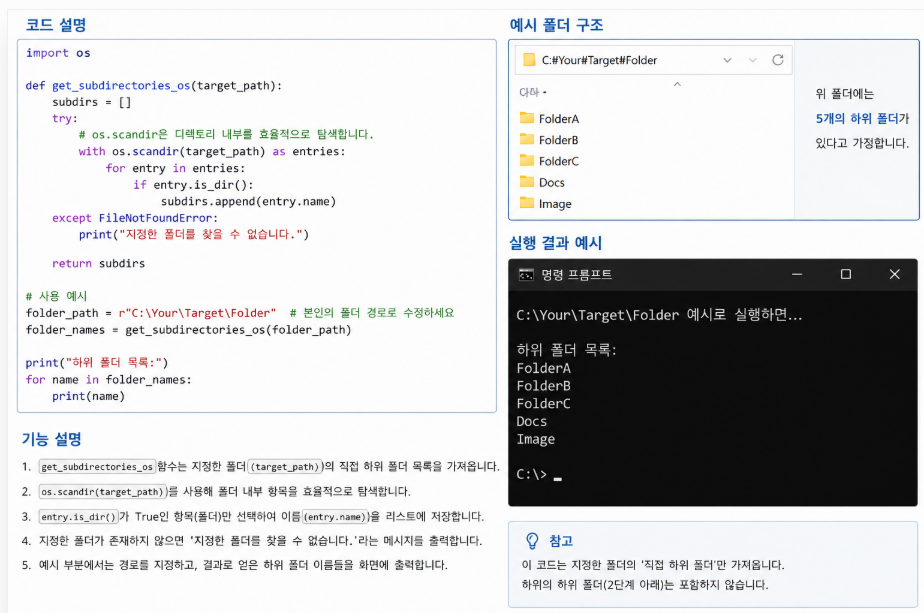Click the 'if entry.is_dir():' code line
924x613 pixels.
193,184
